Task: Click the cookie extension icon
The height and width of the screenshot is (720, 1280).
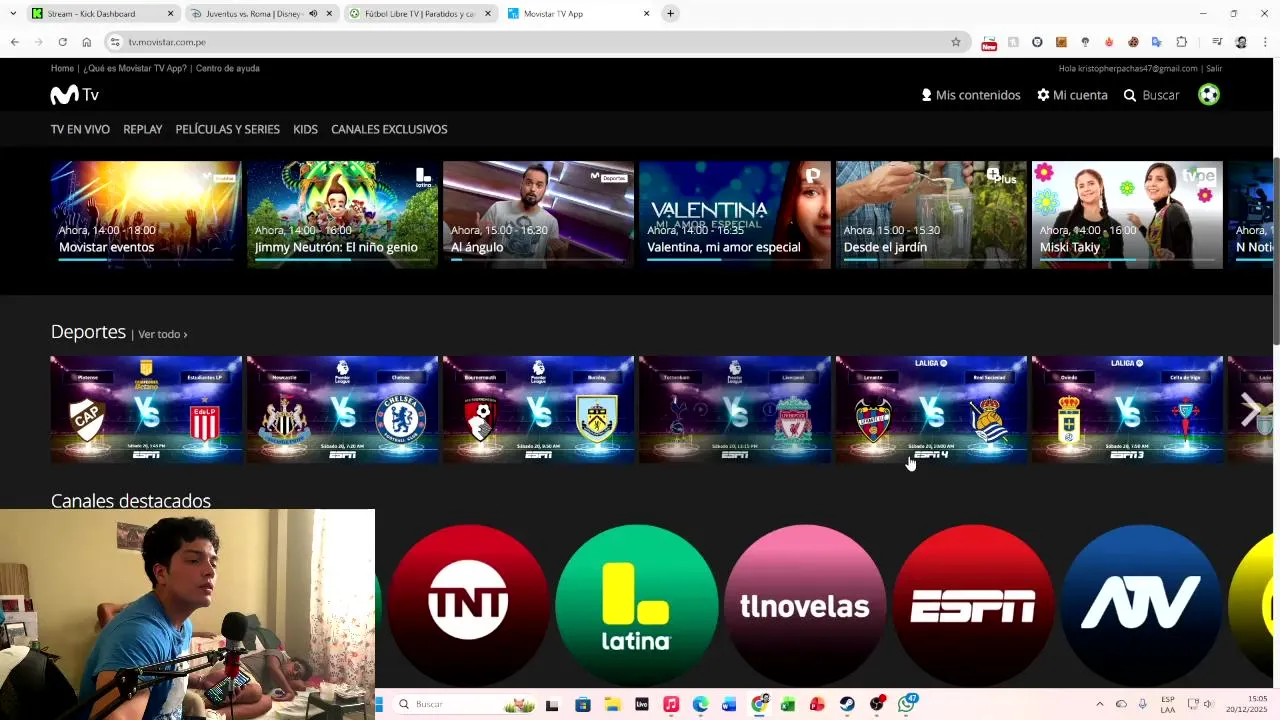Action: click(x=1133, y=42)
